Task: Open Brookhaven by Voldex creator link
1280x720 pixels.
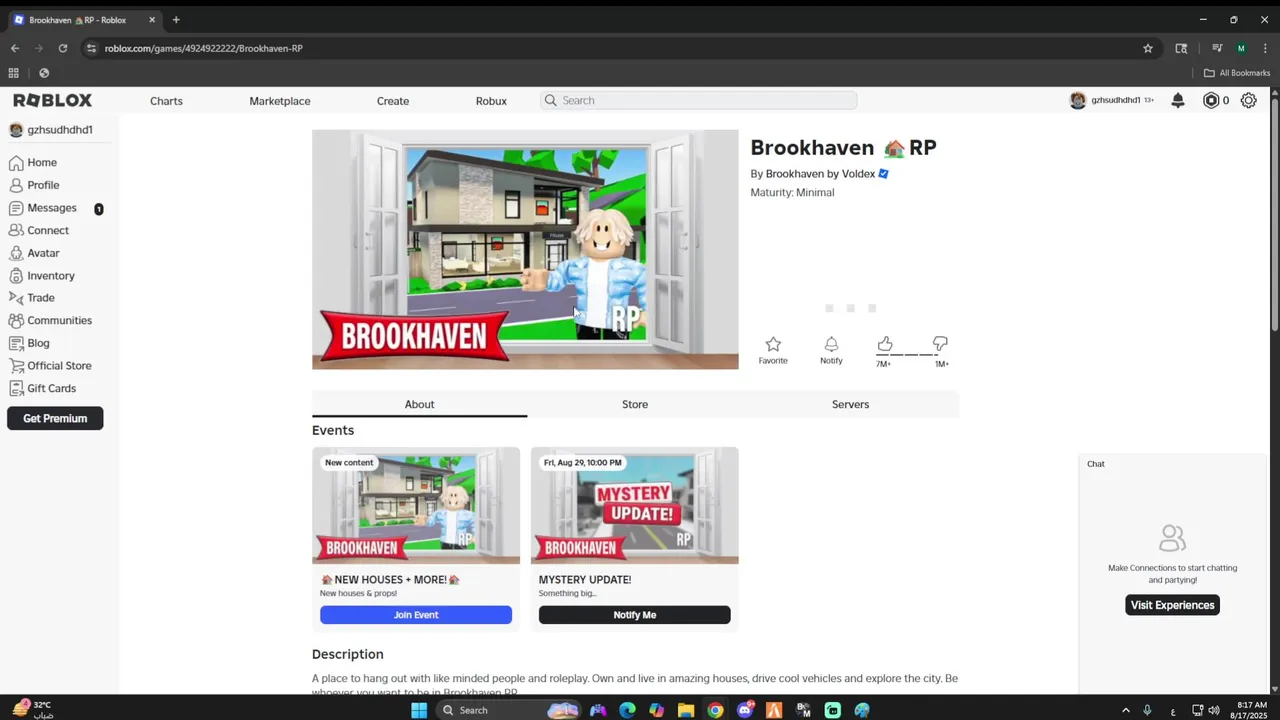Action: 820,174
